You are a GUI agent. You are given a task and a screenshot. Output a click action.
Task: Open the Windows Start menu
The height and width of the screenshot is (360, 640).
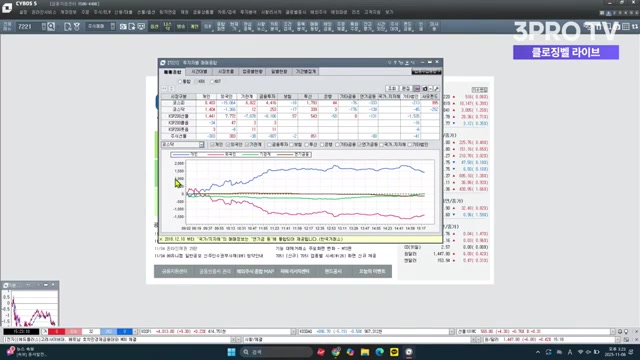point(231,352)
